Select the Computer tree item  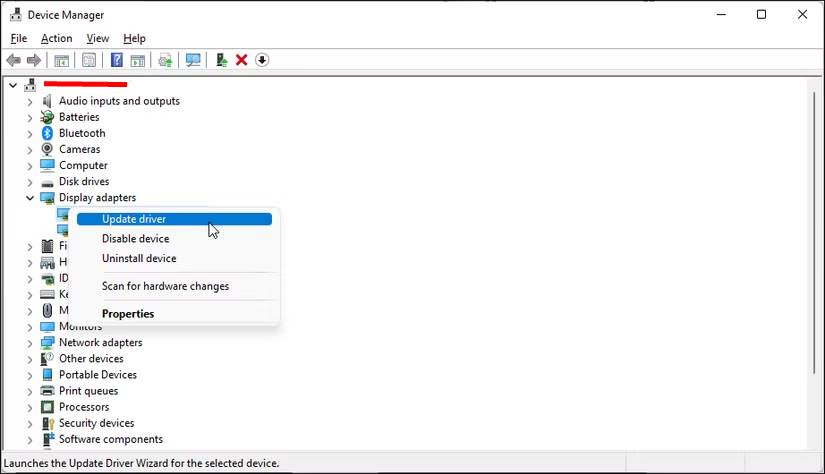(x=83, y=165)
